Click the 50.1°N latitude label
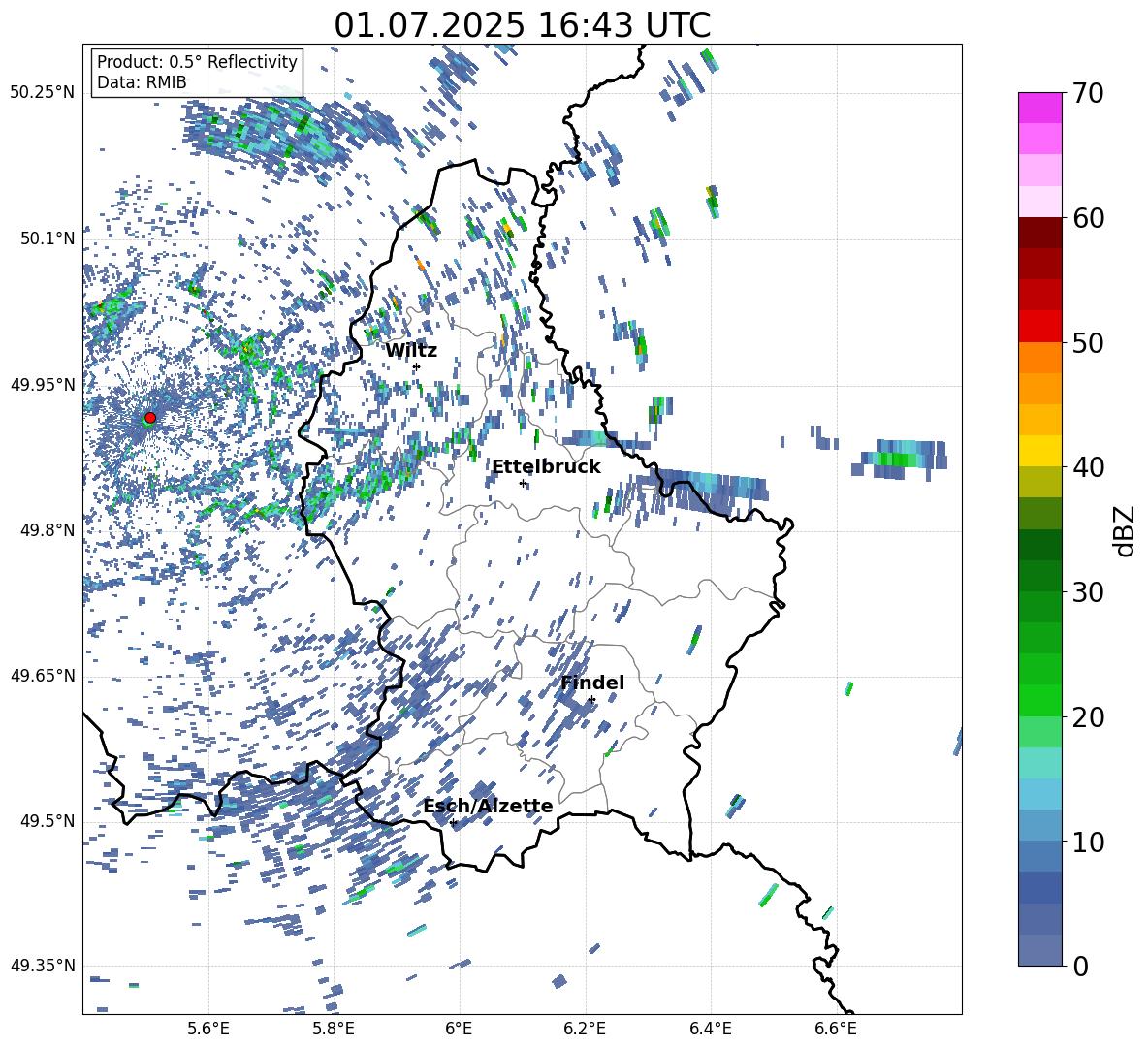This screenshot has height=1048, width=1148. coord(48,238)
